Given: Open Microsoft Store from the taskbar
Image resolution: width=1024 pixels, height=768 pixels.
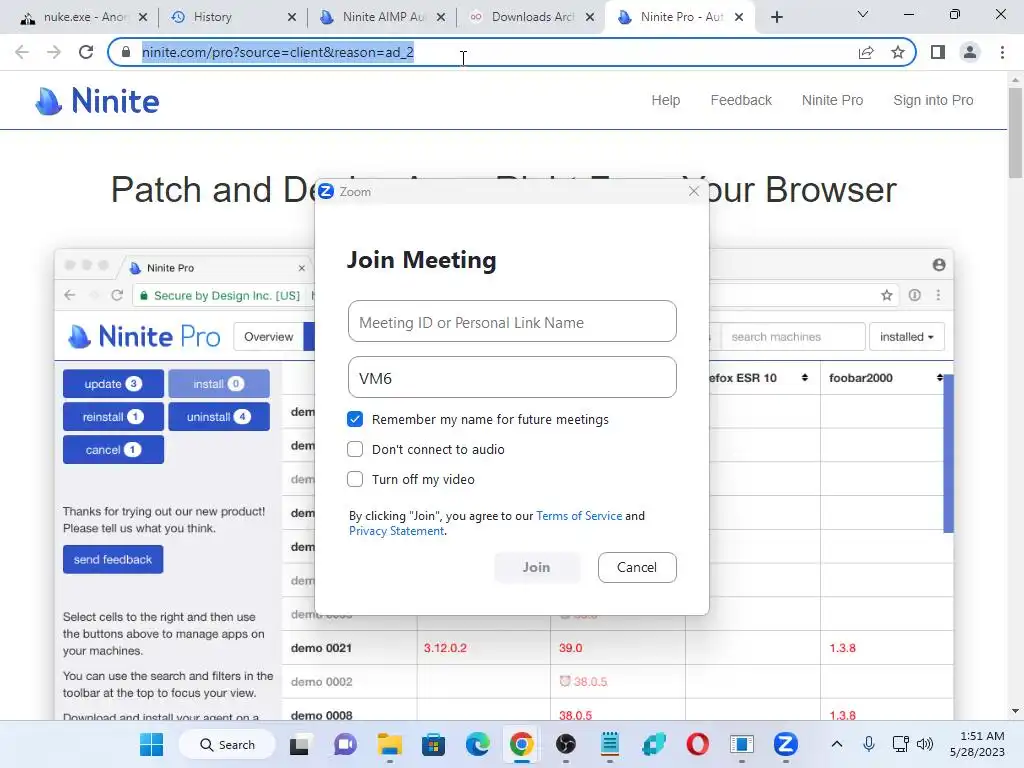Looking at the screenshot, I should (x=434, y=744).
